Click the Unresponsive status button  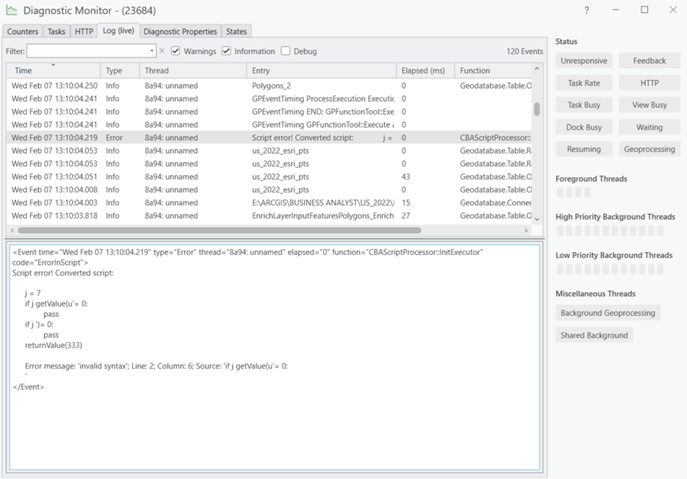(x=584, y=61)
